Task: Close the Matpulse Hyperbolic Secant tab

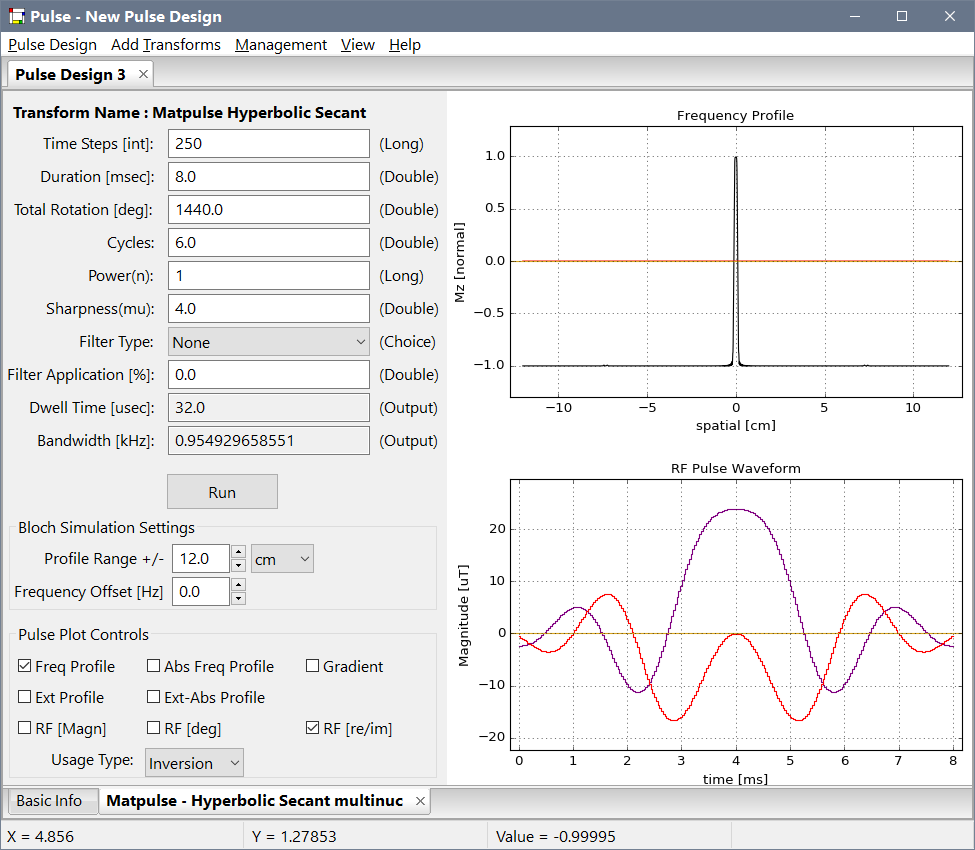Action: click(421, 801)
